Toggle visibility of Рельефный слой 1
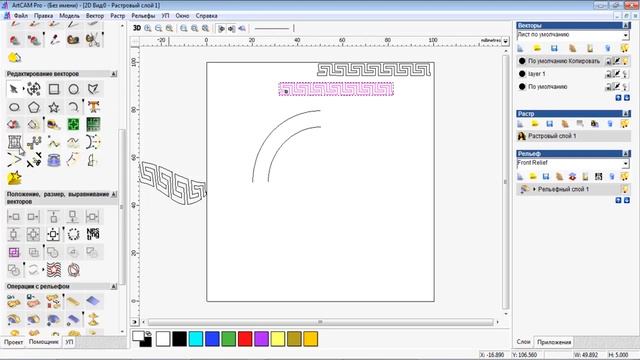 [x=624, y=189]
